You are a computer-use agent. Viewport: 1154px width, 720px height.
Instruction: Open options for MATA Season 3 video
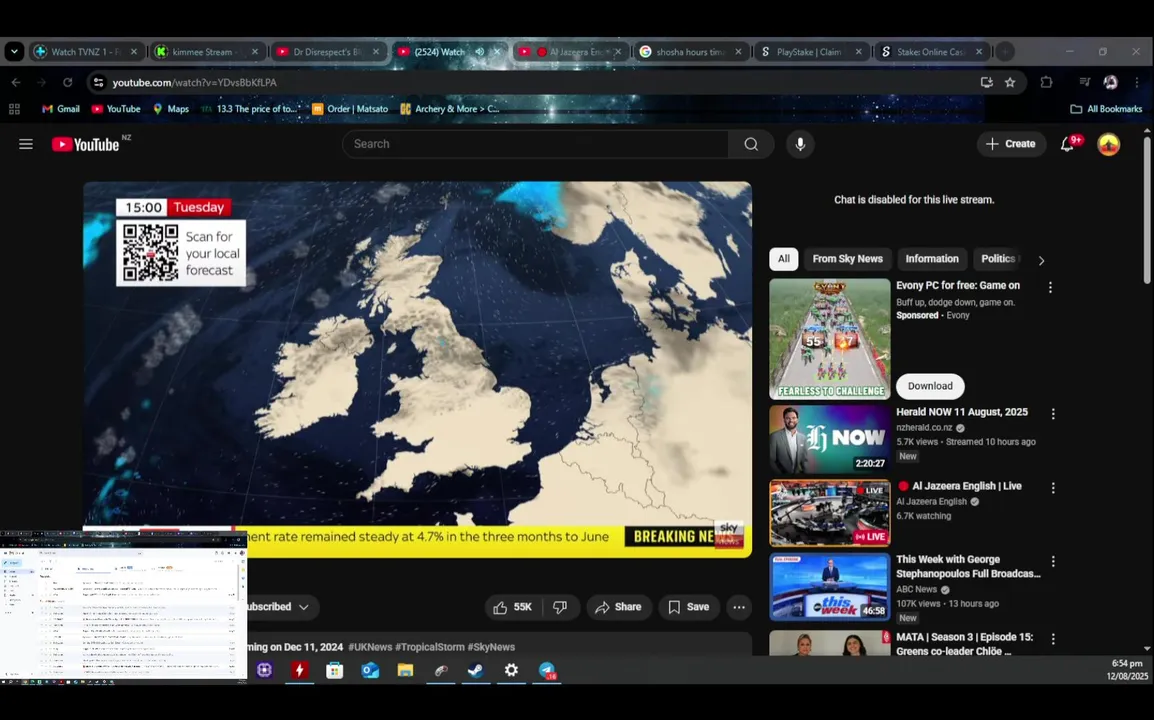click(1053, 639)
